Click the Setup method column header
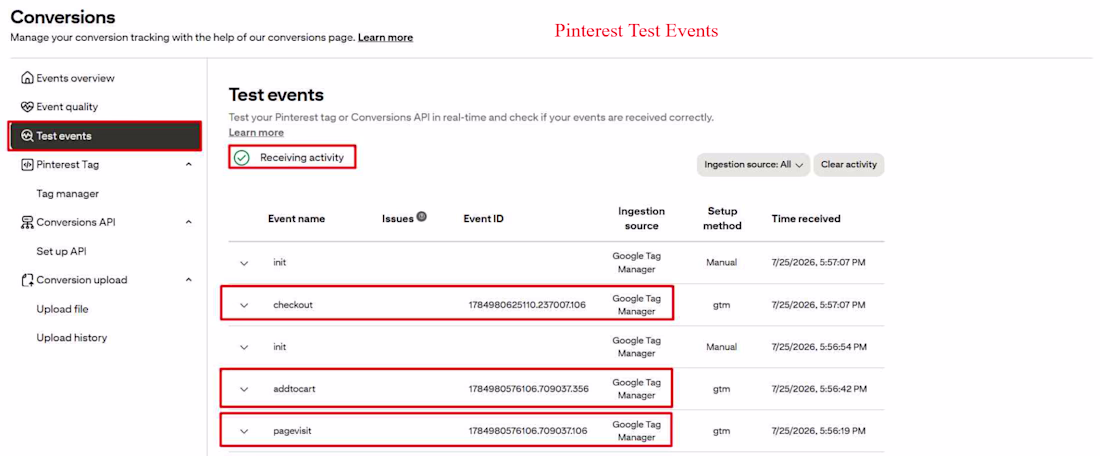 coord(724,219)
